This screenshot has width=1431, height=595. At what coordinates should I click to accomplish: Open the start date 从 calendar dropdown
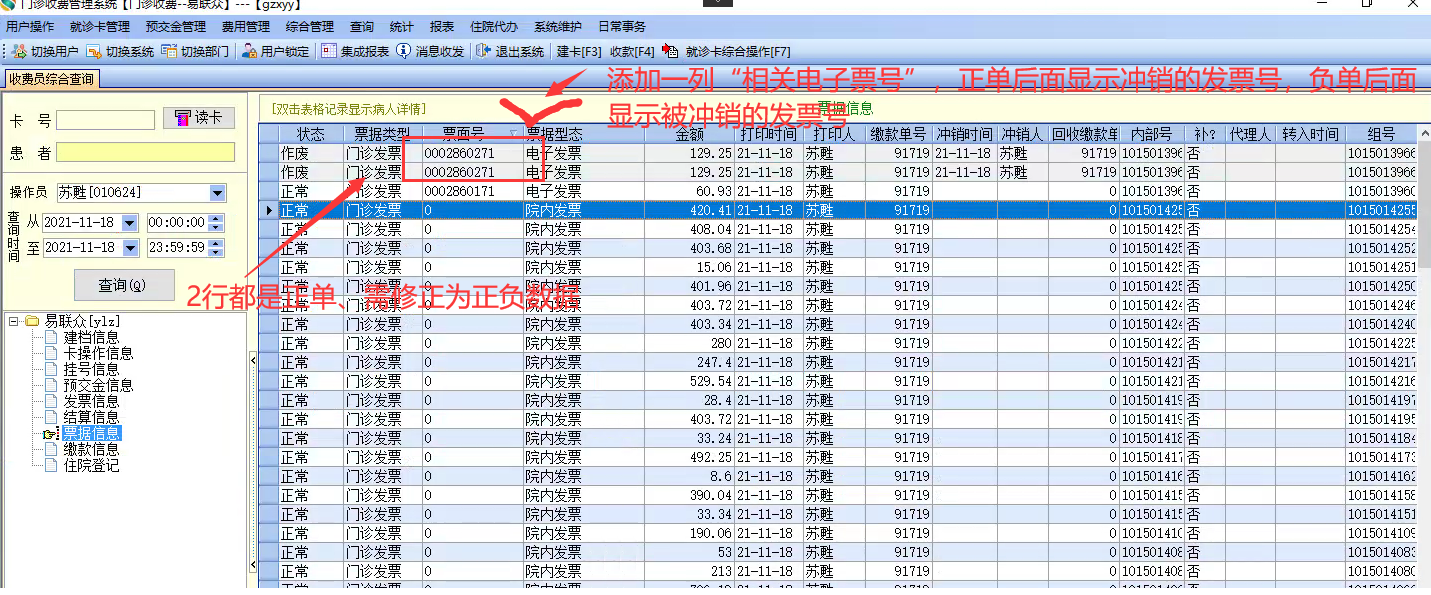(x=130, y=223)
